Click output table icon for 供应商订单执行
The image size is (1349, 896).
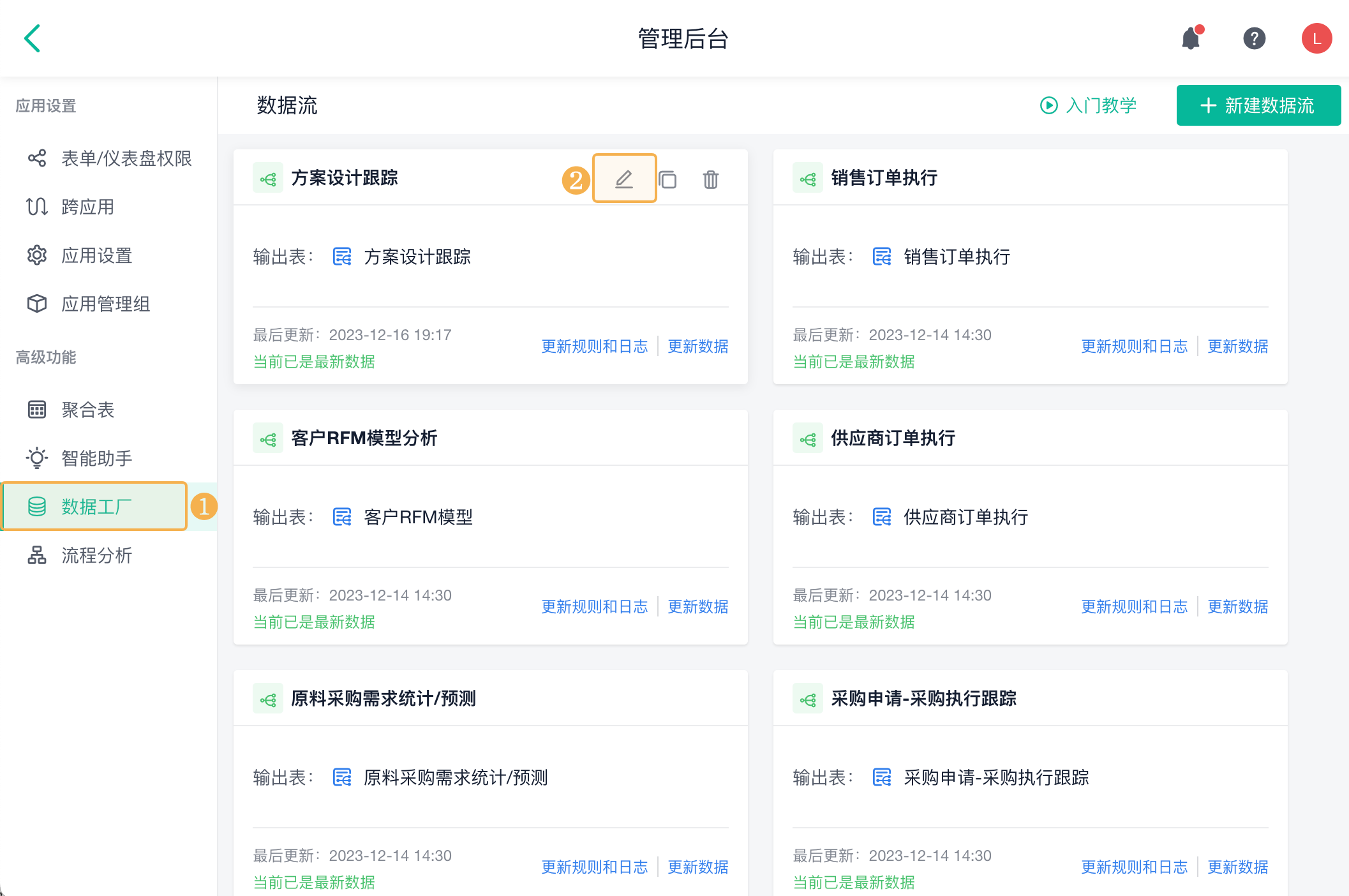pos(882,517)
